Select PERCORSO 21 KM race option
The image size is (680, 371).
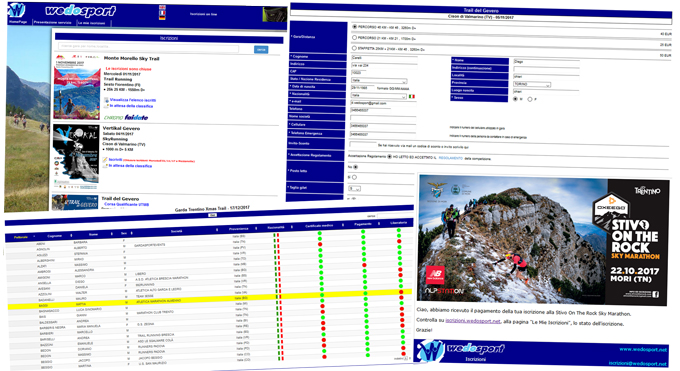354,38
